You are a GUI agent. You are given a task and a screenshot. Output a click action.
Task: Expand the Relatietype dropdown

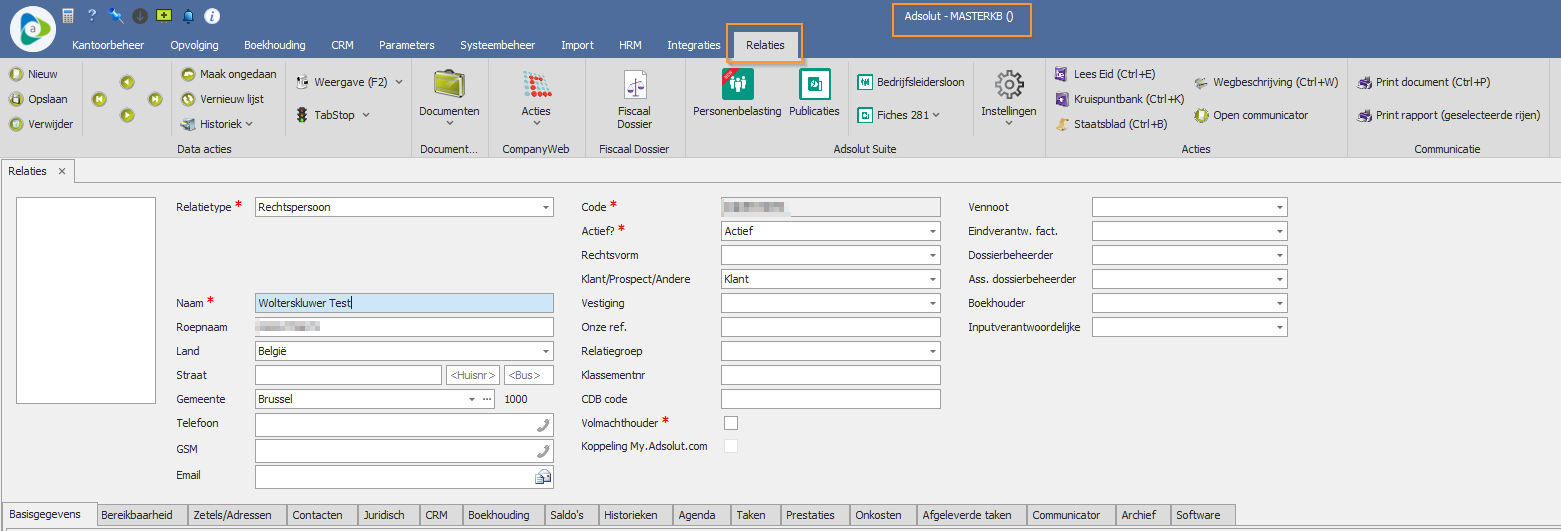point(545,208)
